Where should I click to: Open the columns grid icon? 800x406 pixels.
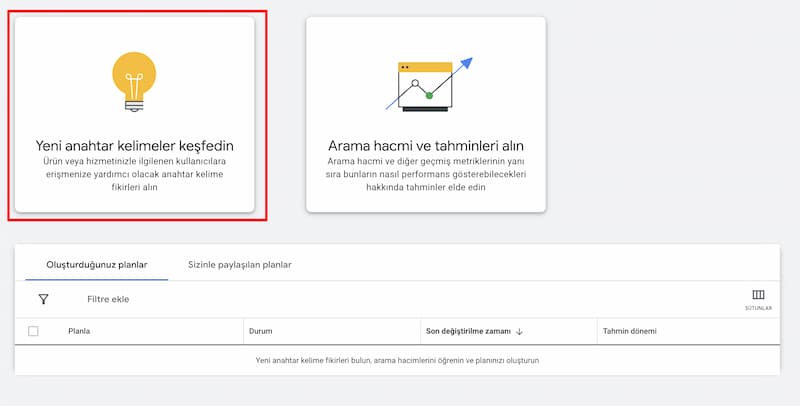click(757, 295)
